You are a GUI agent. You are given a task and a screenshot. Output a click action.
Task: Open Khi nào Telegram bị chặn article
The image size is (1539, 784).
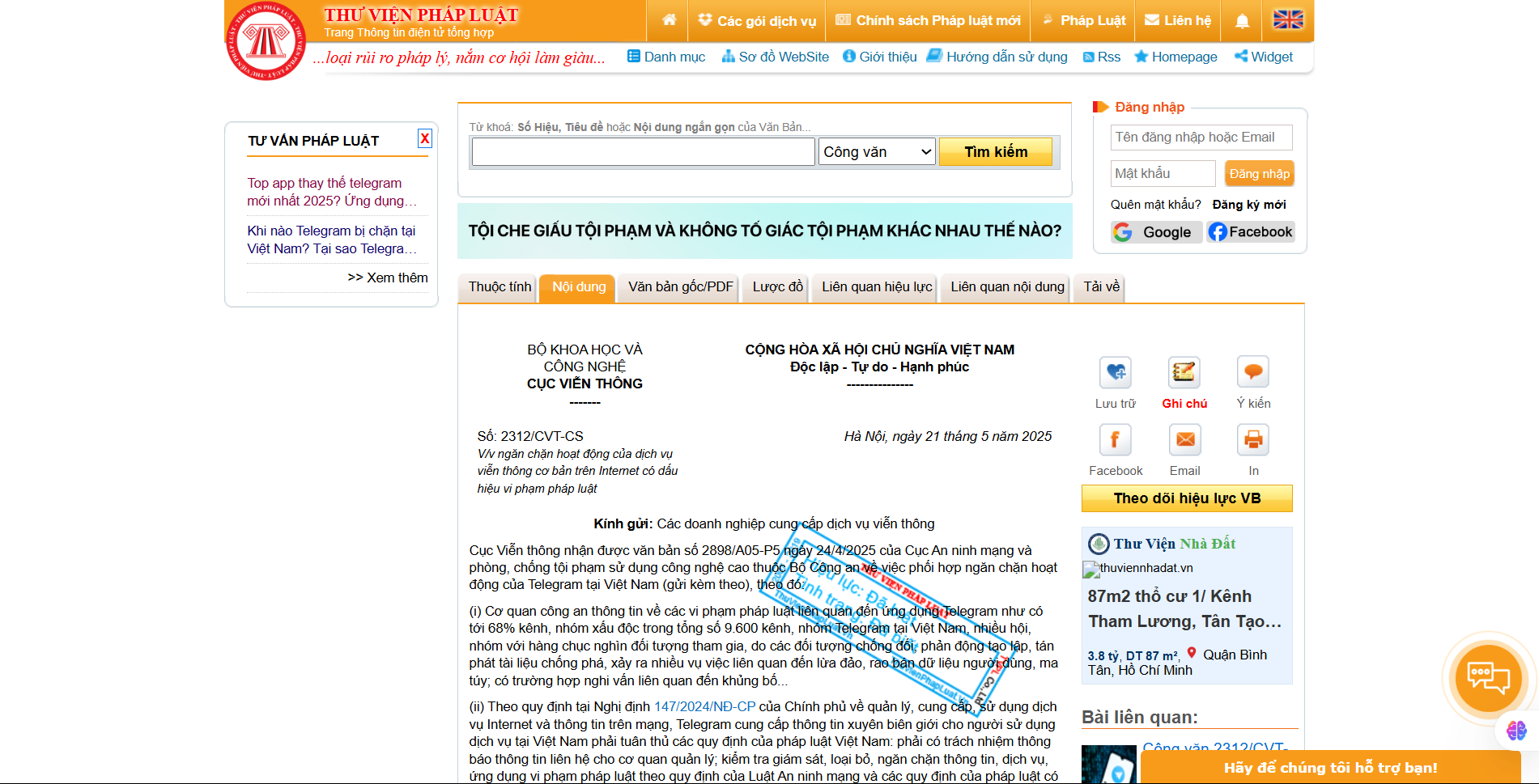tap(332, 239)
